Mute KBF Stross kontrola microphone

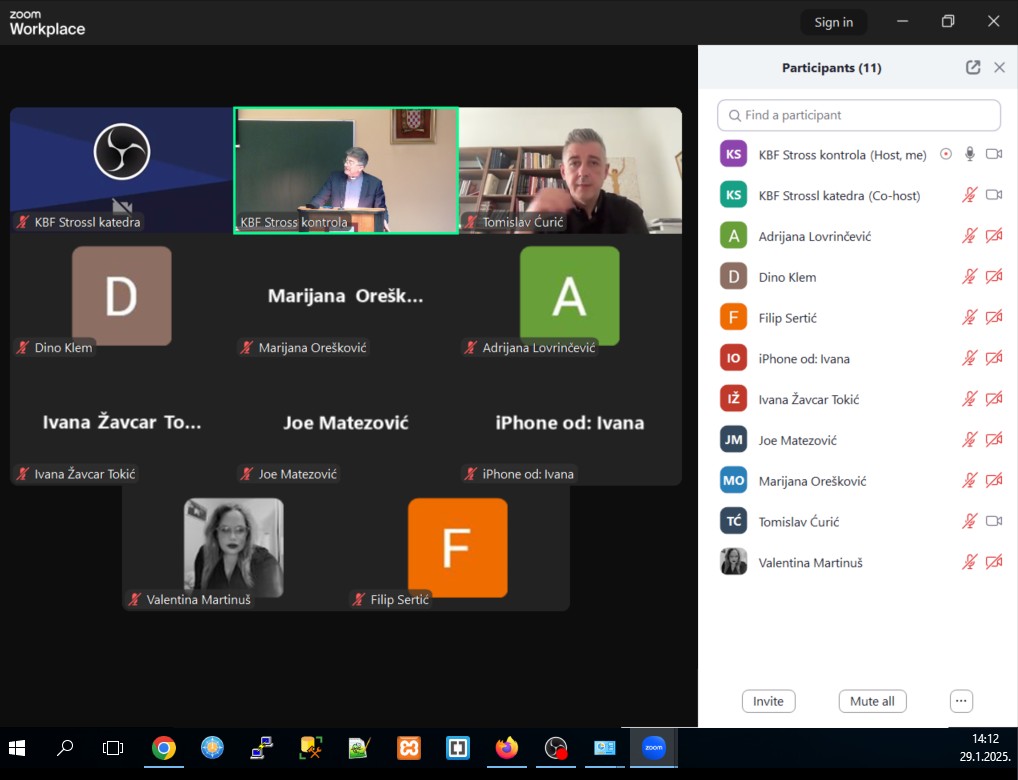[x=969, y=154]
